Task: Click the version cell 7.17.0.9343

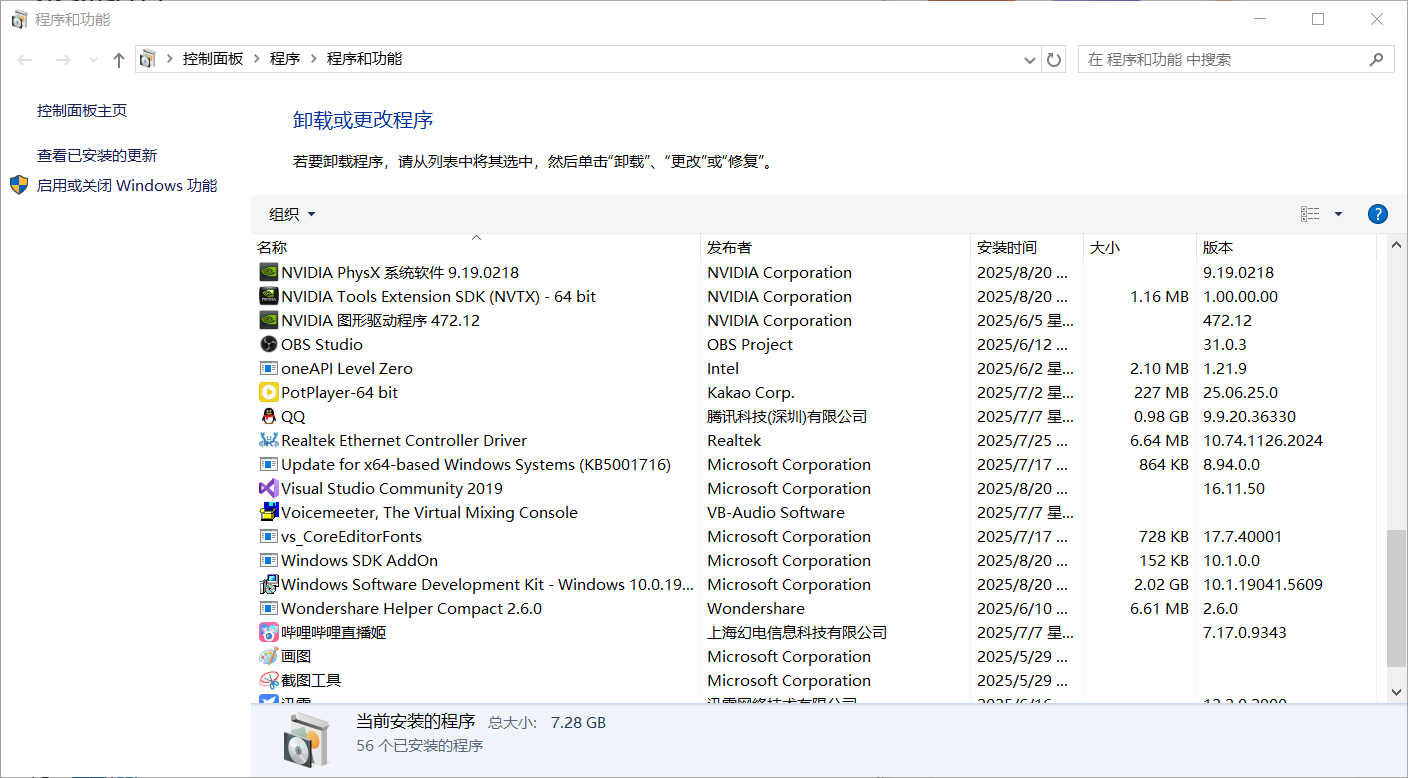Action: 1245,632
